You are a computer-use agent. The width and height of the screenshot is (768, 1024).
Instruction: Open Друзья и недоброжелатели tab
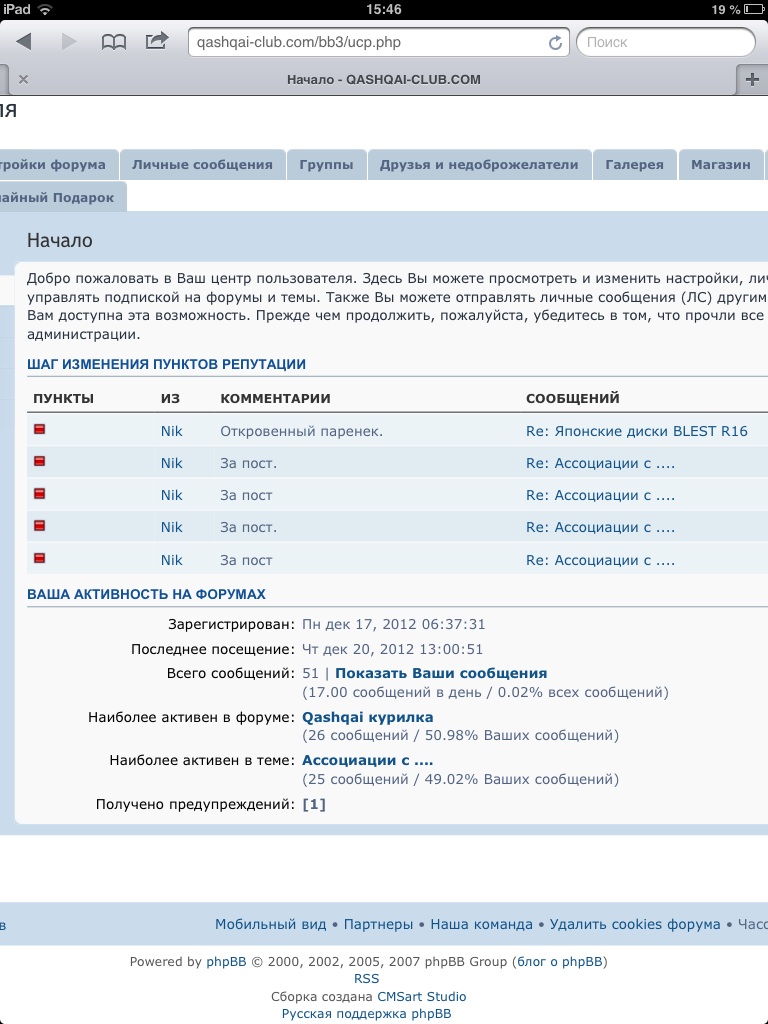point(479,165)
